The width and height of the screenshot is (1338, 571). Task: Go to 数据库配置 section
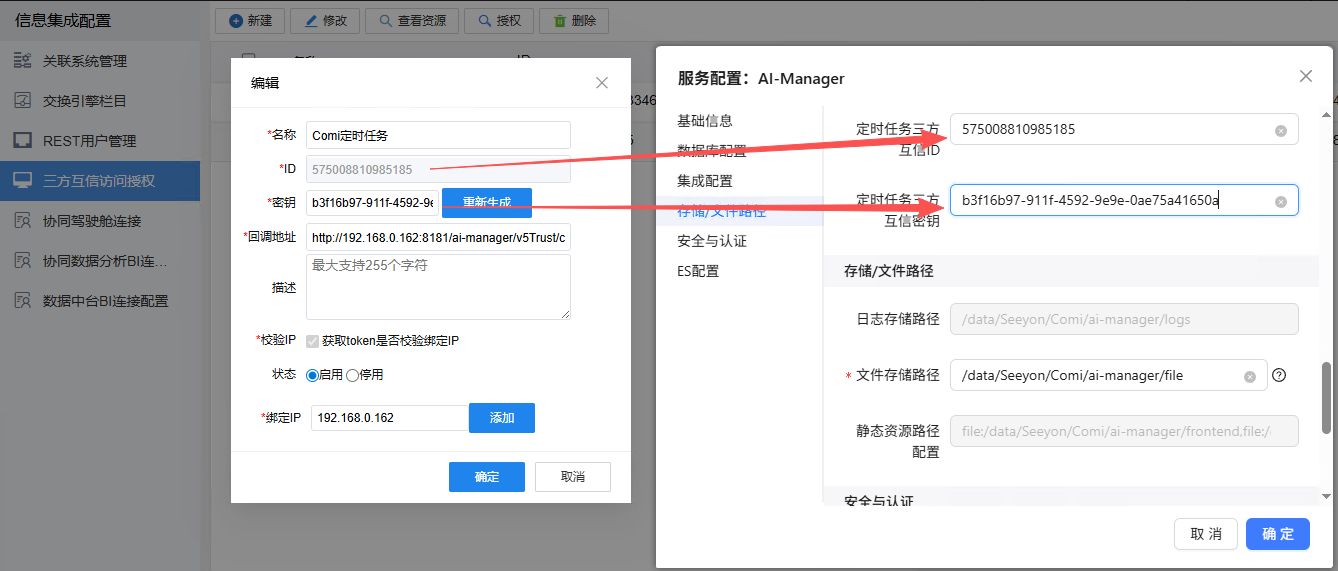click(712, 151)
